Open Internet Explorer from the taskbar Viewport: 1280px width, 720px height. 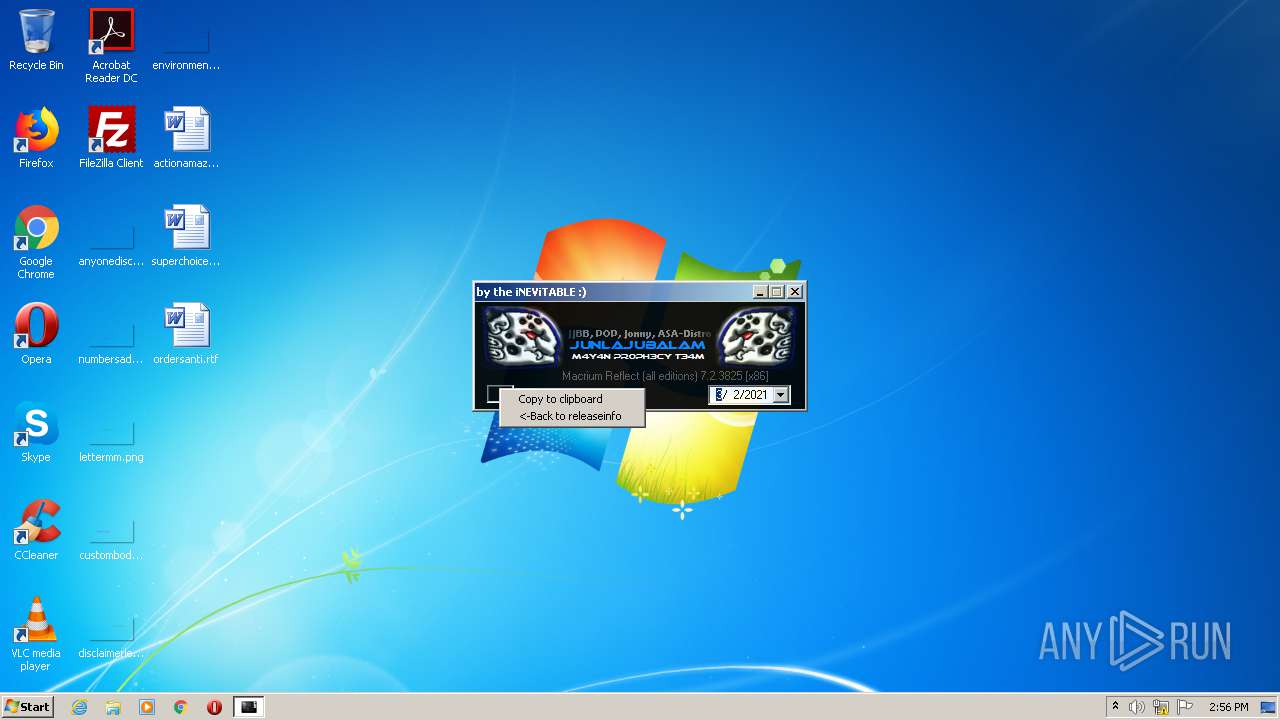[79, 707]
